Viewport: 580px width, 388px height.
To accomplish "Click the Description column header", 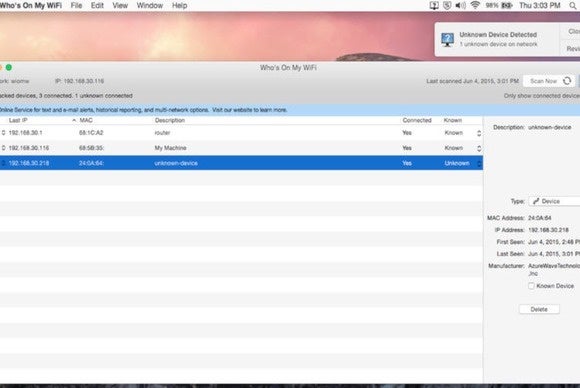I will (170, 121).
